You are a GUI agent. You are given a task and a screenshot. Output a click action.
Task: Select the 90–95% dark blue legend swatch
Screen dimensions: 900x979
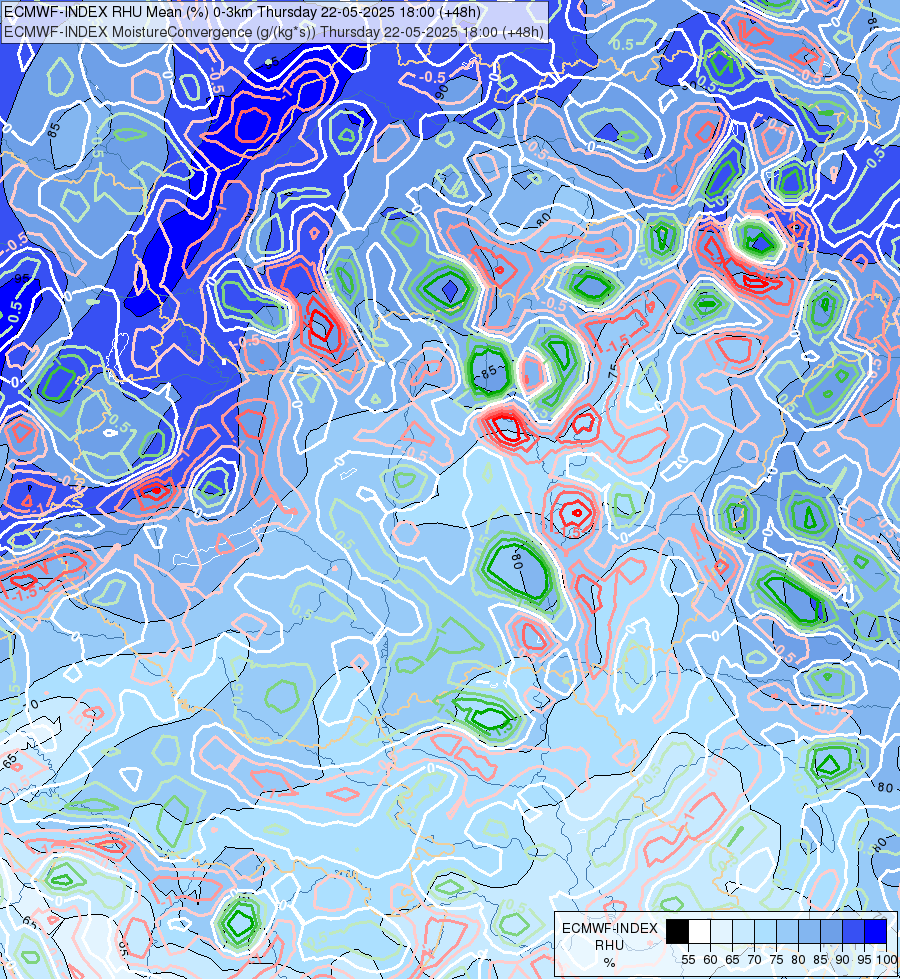point(853,931)
